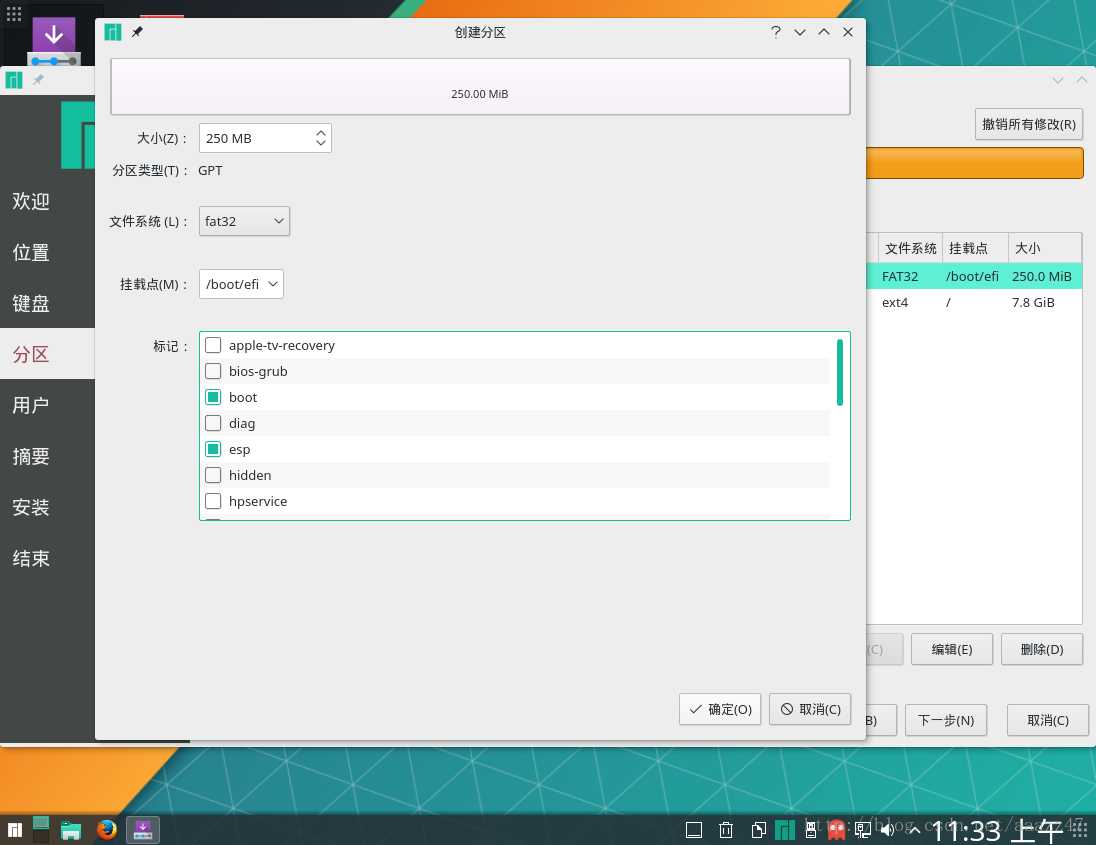Select the 欢迎 step in sidebar
The image size is (1096, 845).
tap(31, 201)
